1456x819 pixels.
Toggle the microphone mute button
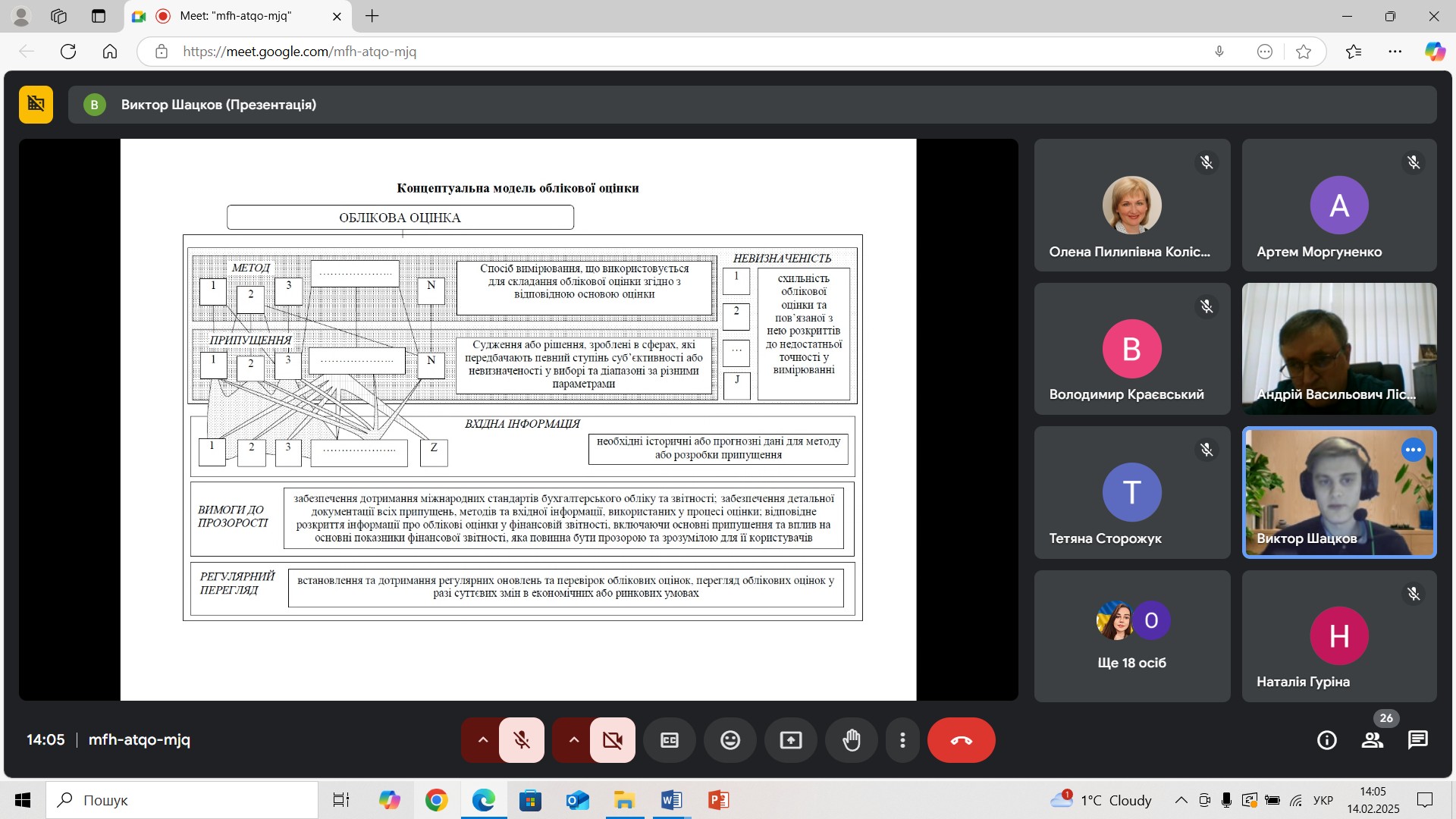pos(522,739)
